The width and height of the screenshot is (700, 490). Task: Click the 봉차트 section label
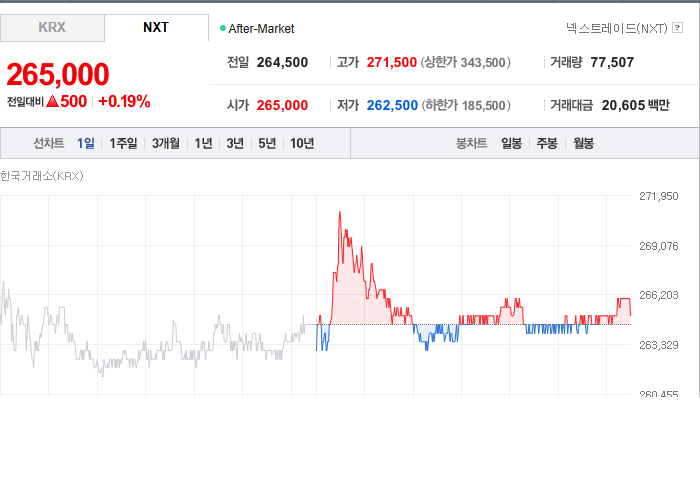(x=471, y=143)
